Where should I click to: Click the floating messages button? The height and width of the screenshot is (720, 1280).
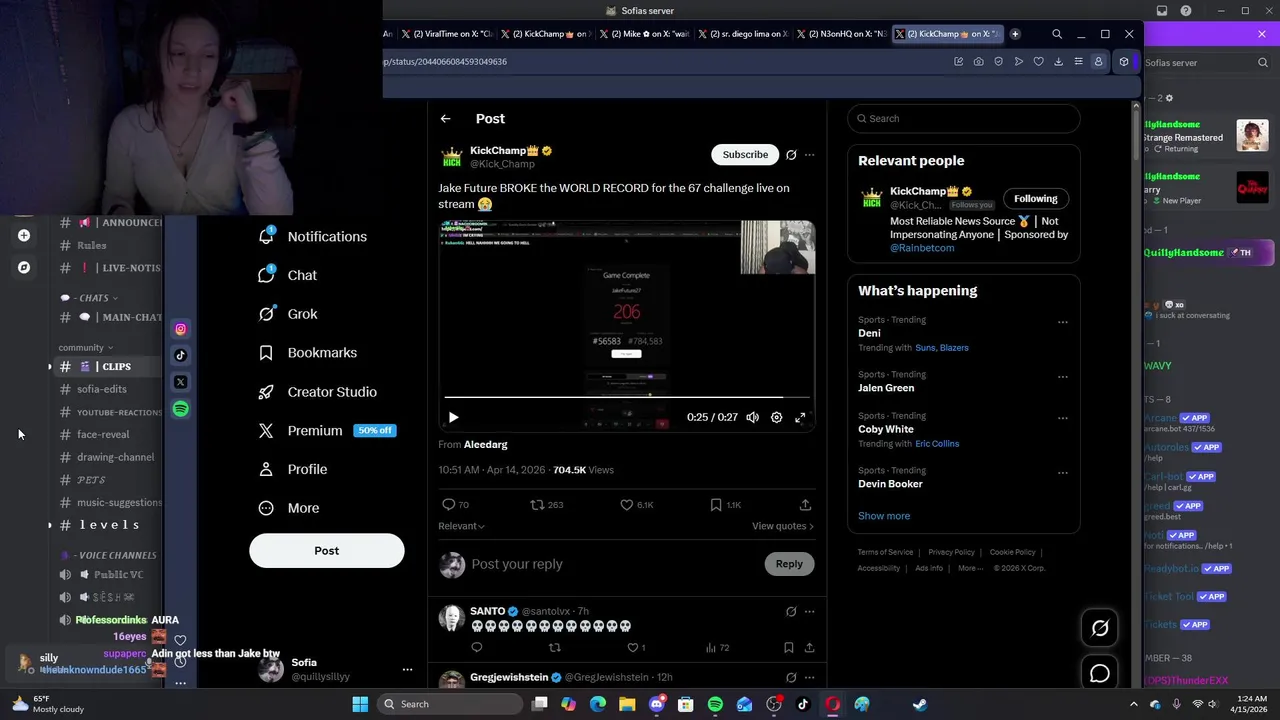pos(1100,674)
